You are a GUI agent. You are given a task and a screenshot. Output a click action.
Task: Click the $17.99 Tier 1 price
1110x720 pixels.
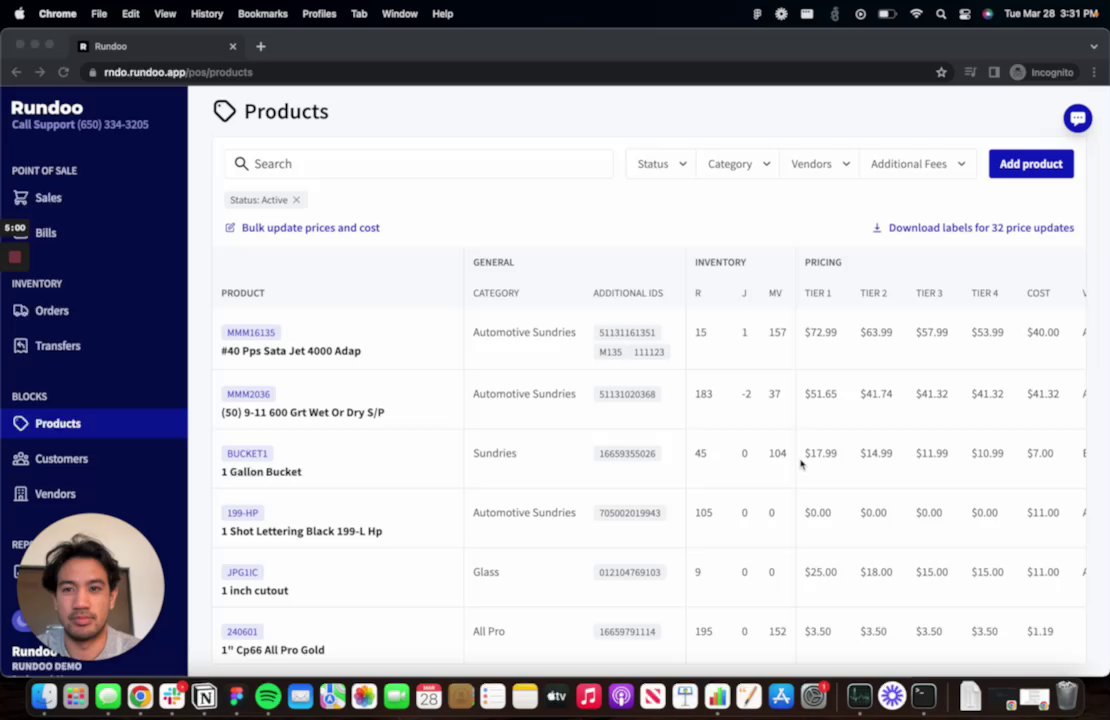(x=820, y=453)
